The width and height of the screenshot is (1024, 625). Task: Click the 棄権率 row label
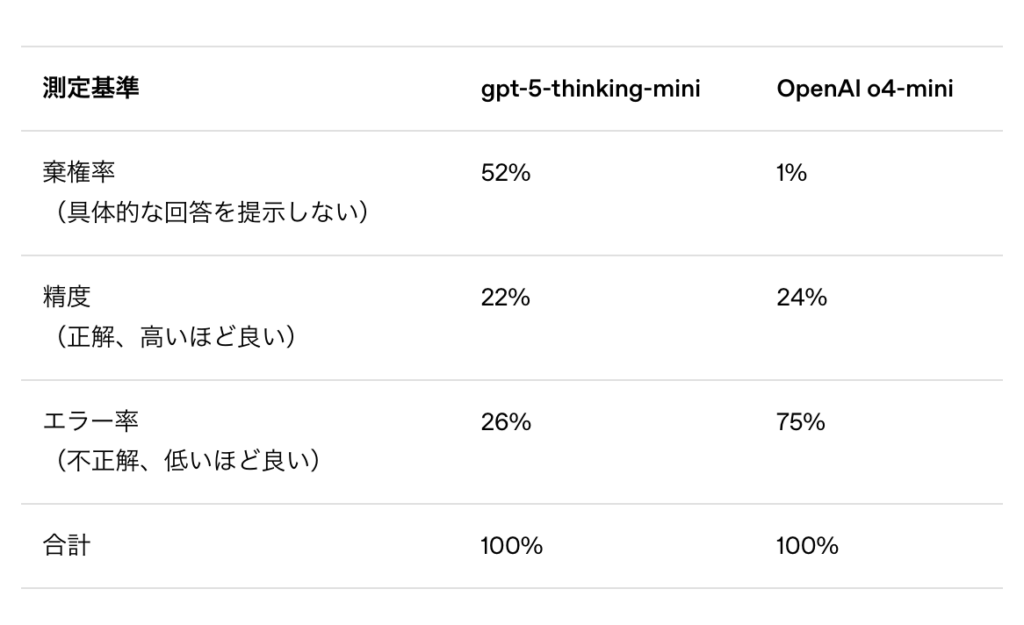(78, 172)
